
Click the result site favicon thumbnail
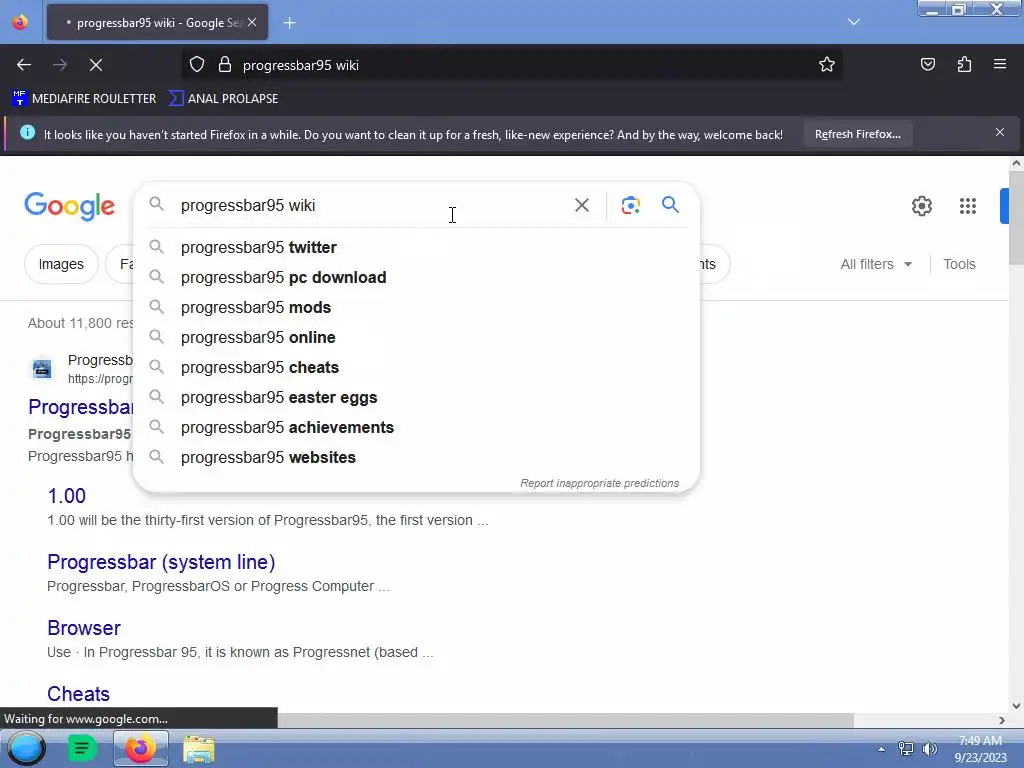[x=42, y=369]
